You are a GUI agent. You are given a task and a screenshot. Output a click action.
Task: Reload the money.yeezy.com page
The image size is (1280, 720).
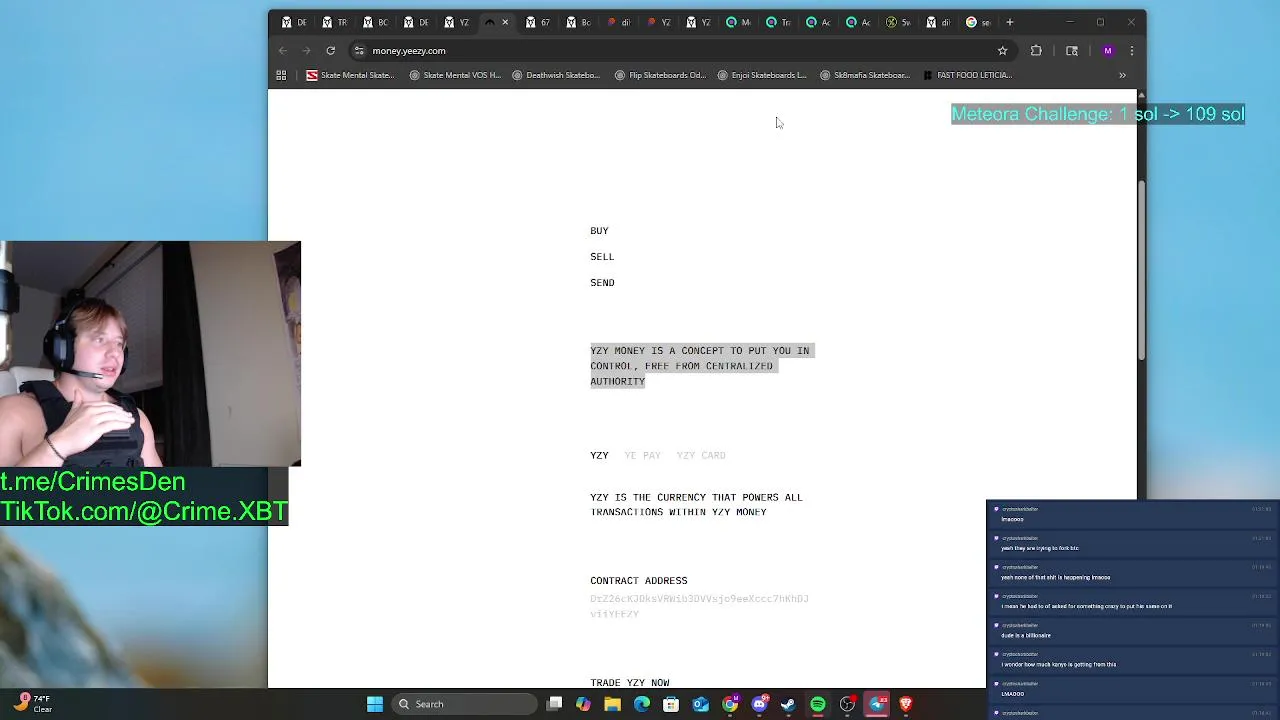[x=331, y=51]
